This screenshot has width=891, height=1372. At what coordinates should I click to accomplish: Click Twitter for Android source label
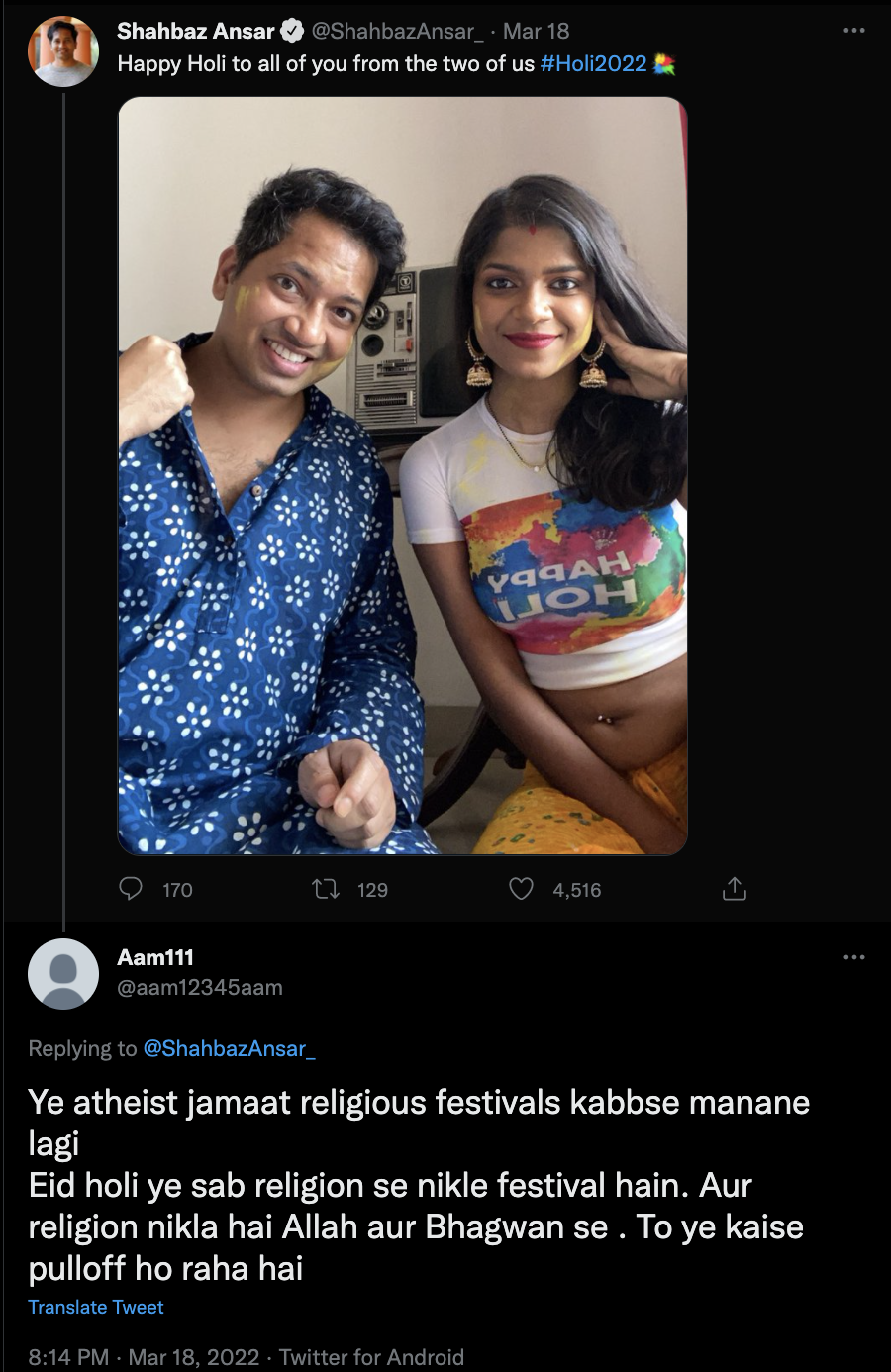[x=371, y=1357]
